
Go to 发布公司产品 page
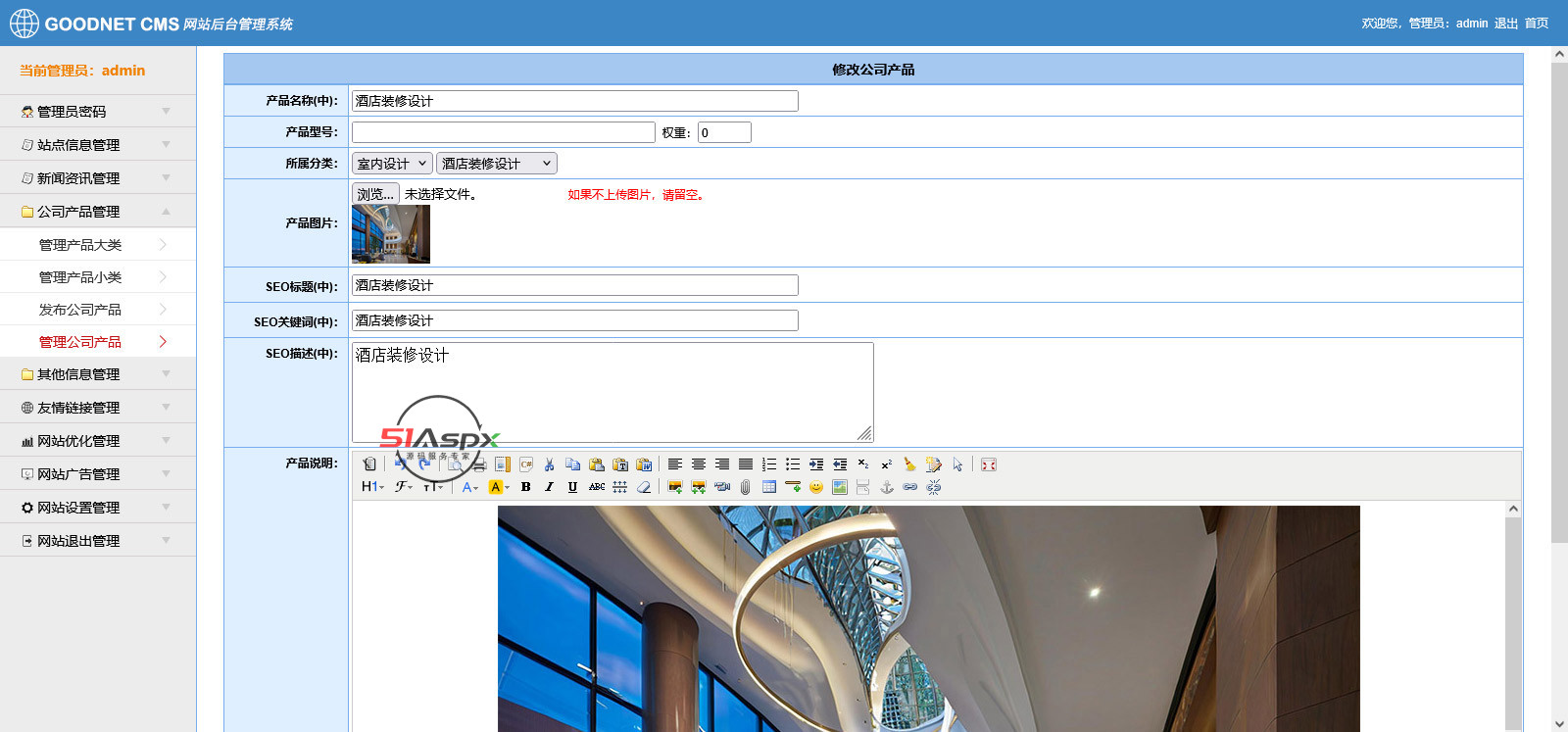(x=98, y=309)
